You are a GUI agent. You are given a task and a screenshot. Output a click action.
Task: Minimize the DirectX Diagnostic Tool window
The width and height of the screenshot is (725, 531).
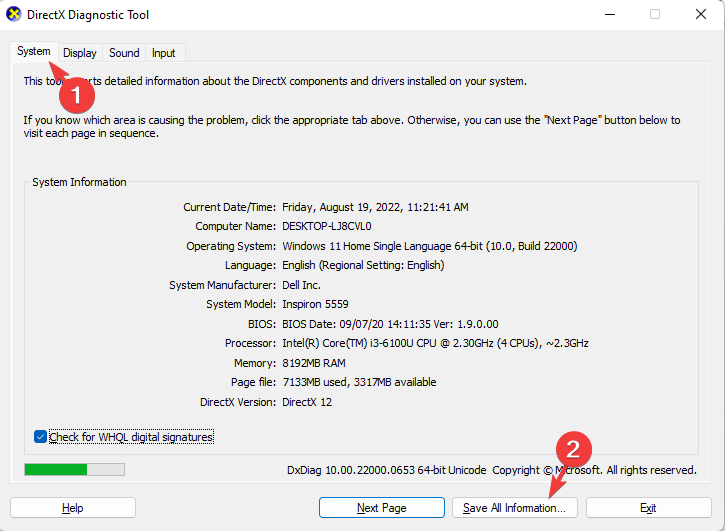pos(610,14)
